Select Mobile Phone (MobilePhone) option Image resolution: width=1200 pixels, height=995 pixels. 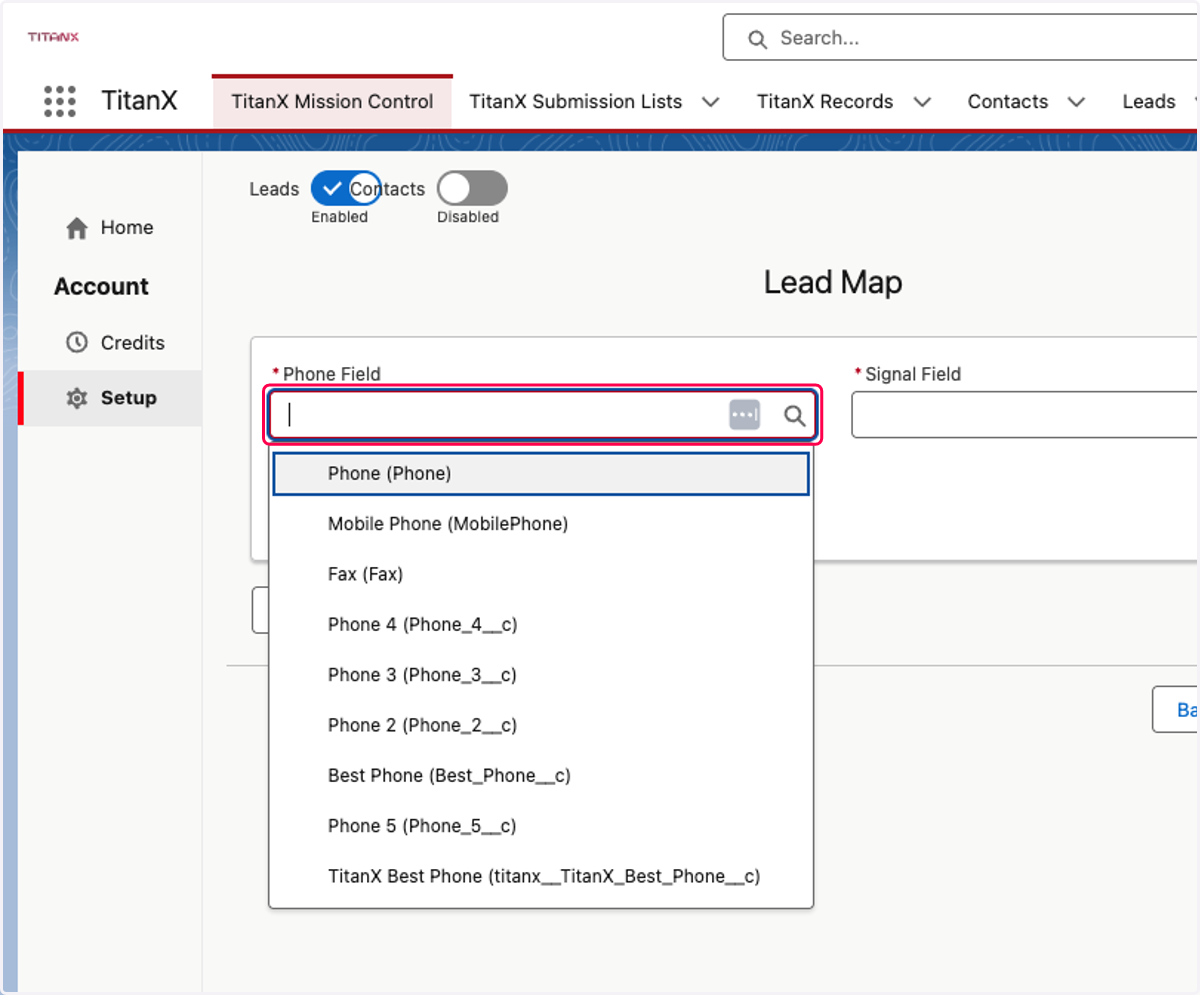click(541, 524)
